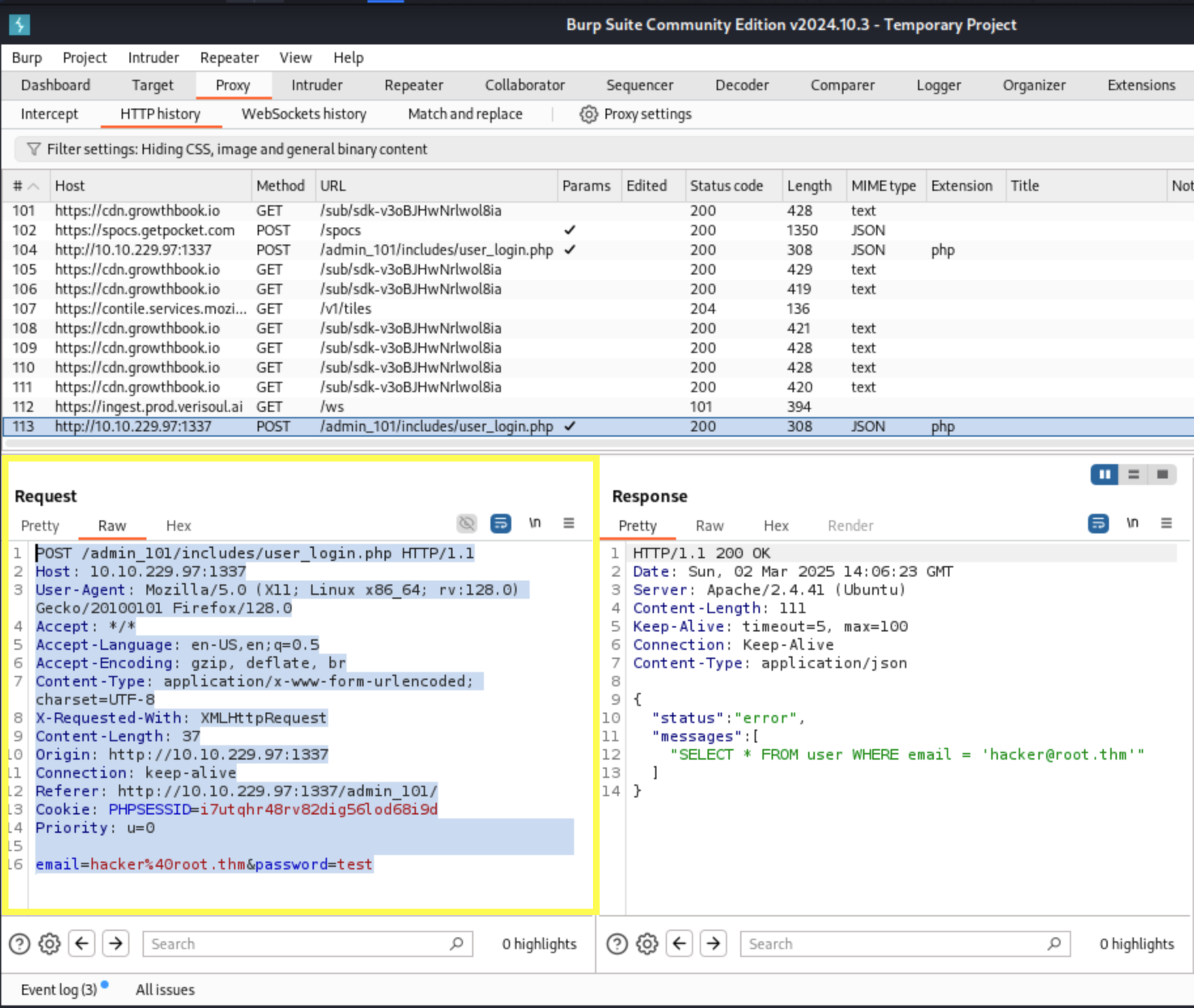Screen dimensions: 1194x1008
Task: Click the funnel filter icon next to Filter settings
Action: click(x=33, y=149)
